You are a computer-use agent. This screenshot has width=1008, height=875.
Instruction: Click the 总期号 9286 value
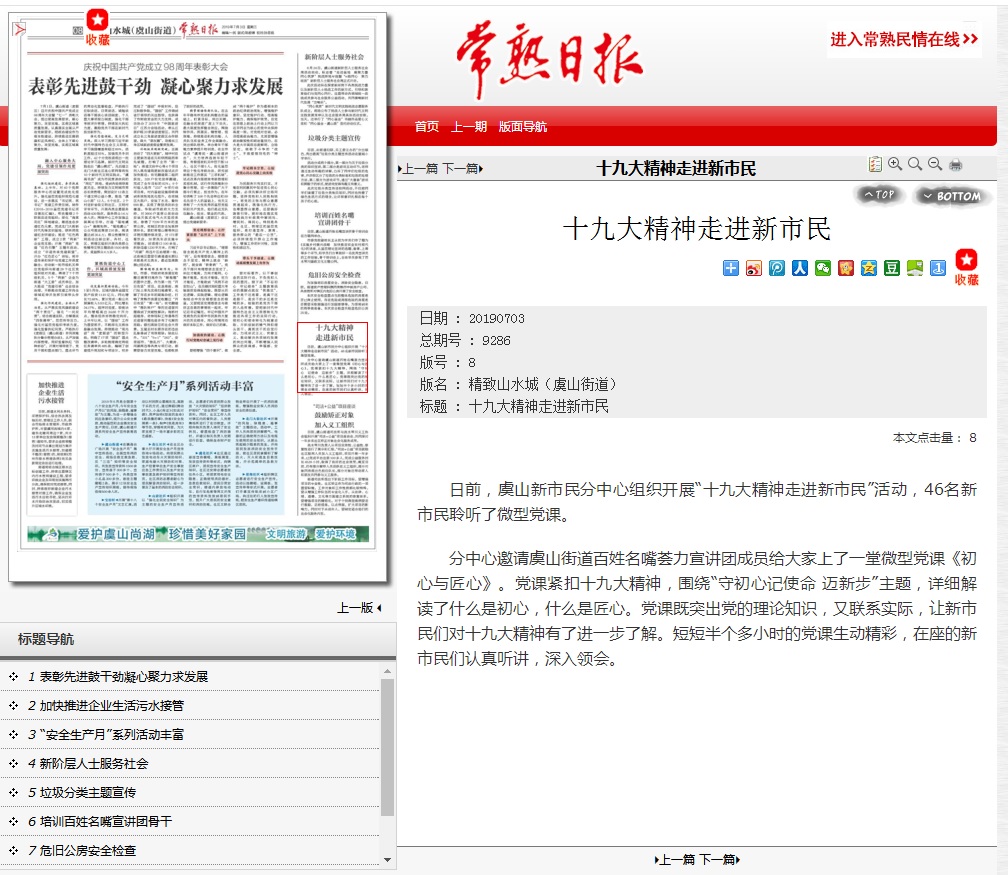496,340
